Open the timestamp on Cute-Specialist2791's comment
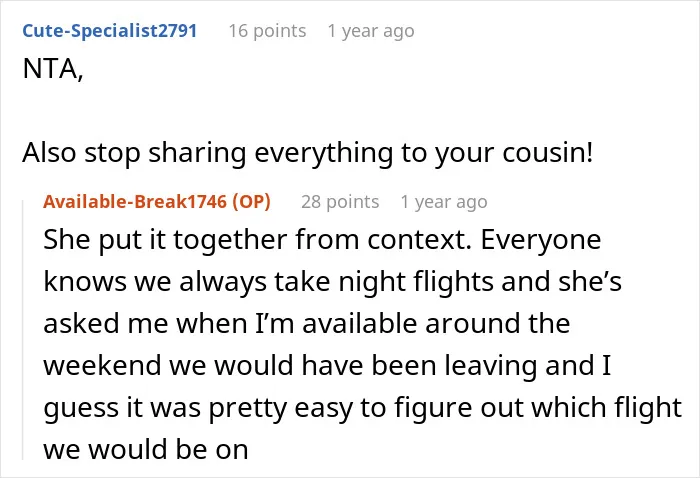Screen dimensions: 700x478 click(371, 31)
